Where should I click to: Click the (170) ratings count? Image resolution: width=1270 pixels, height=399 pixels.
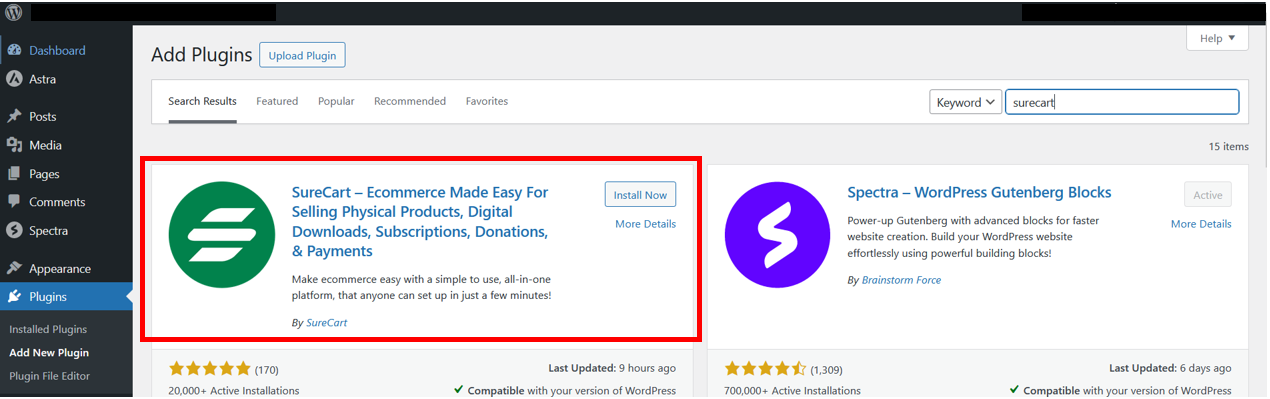tap(267, 369)
